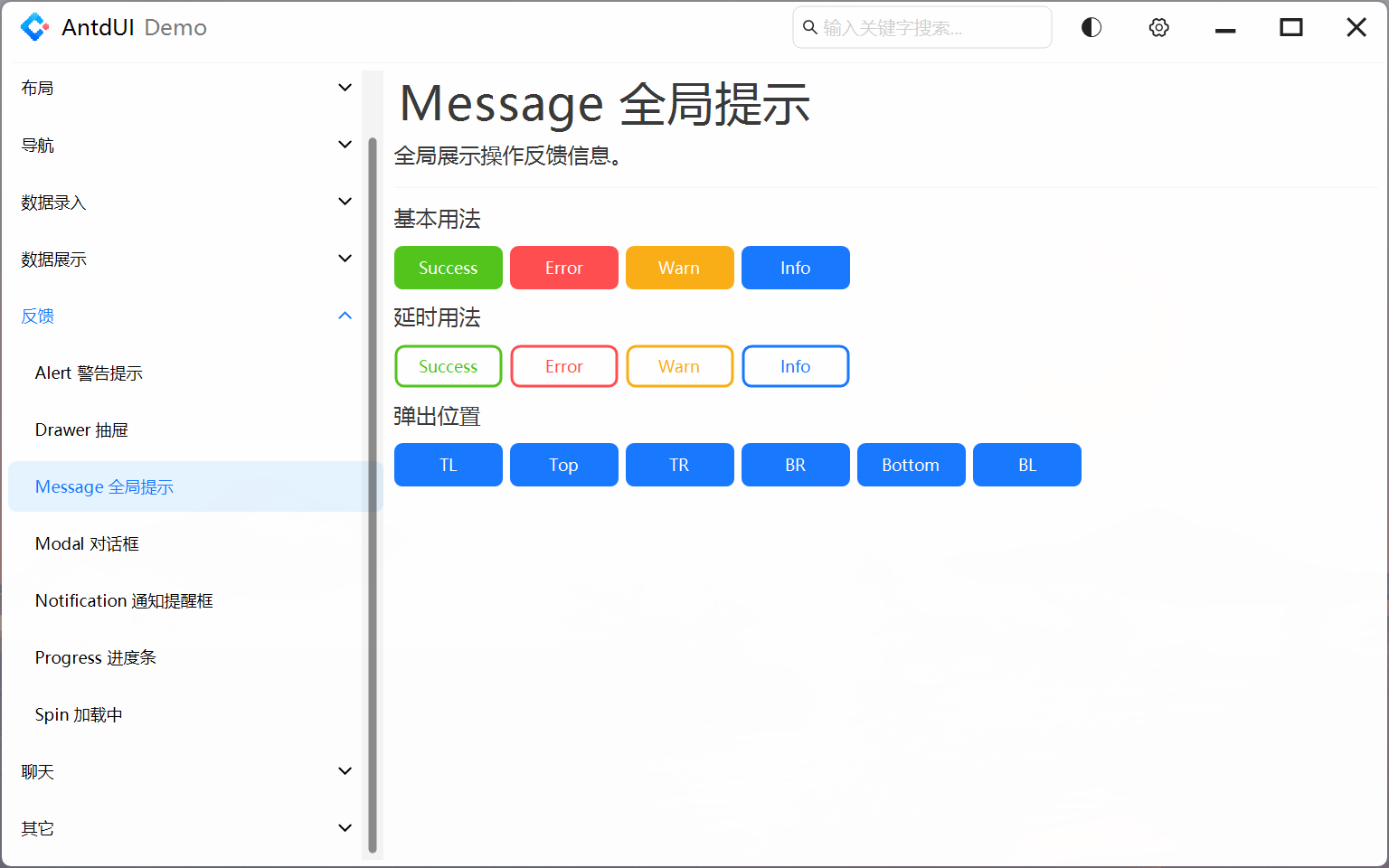Collapse the 反馈 section chevron
This screenshot has width=1389, height=868.
coord(345,316)
